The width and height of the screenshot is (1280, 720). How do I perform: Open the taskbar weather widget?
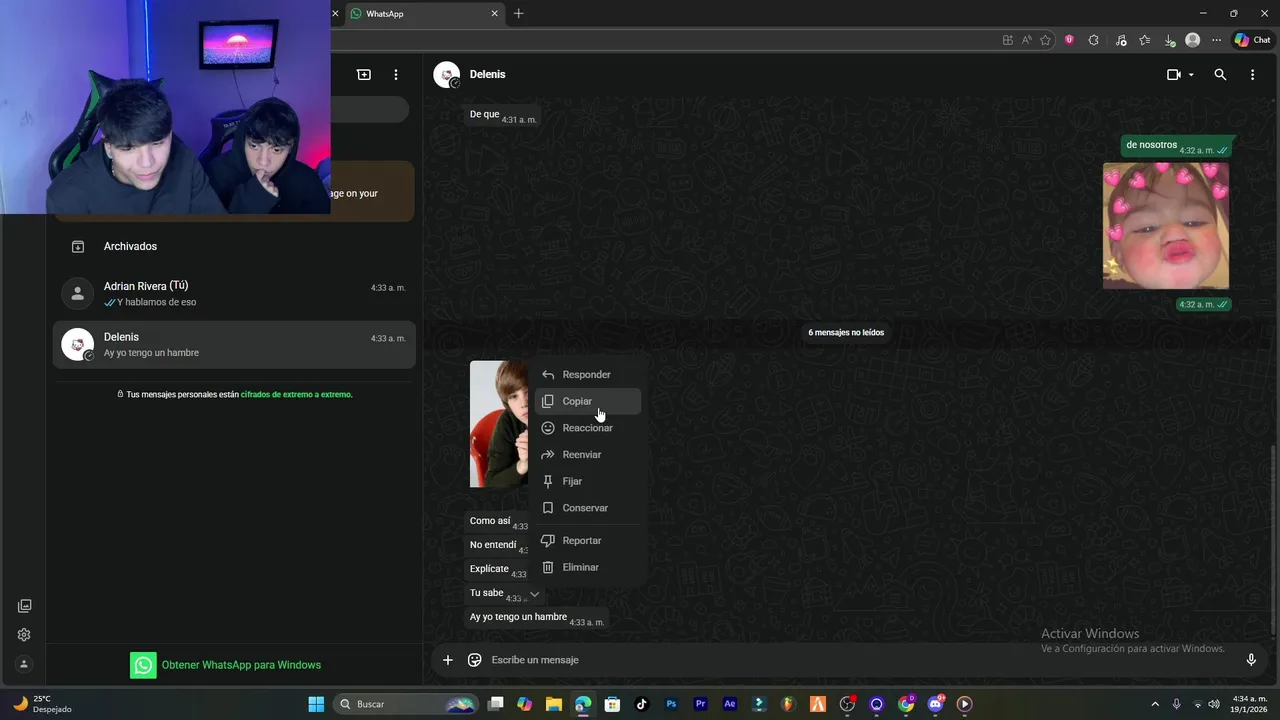pos(40,704)
